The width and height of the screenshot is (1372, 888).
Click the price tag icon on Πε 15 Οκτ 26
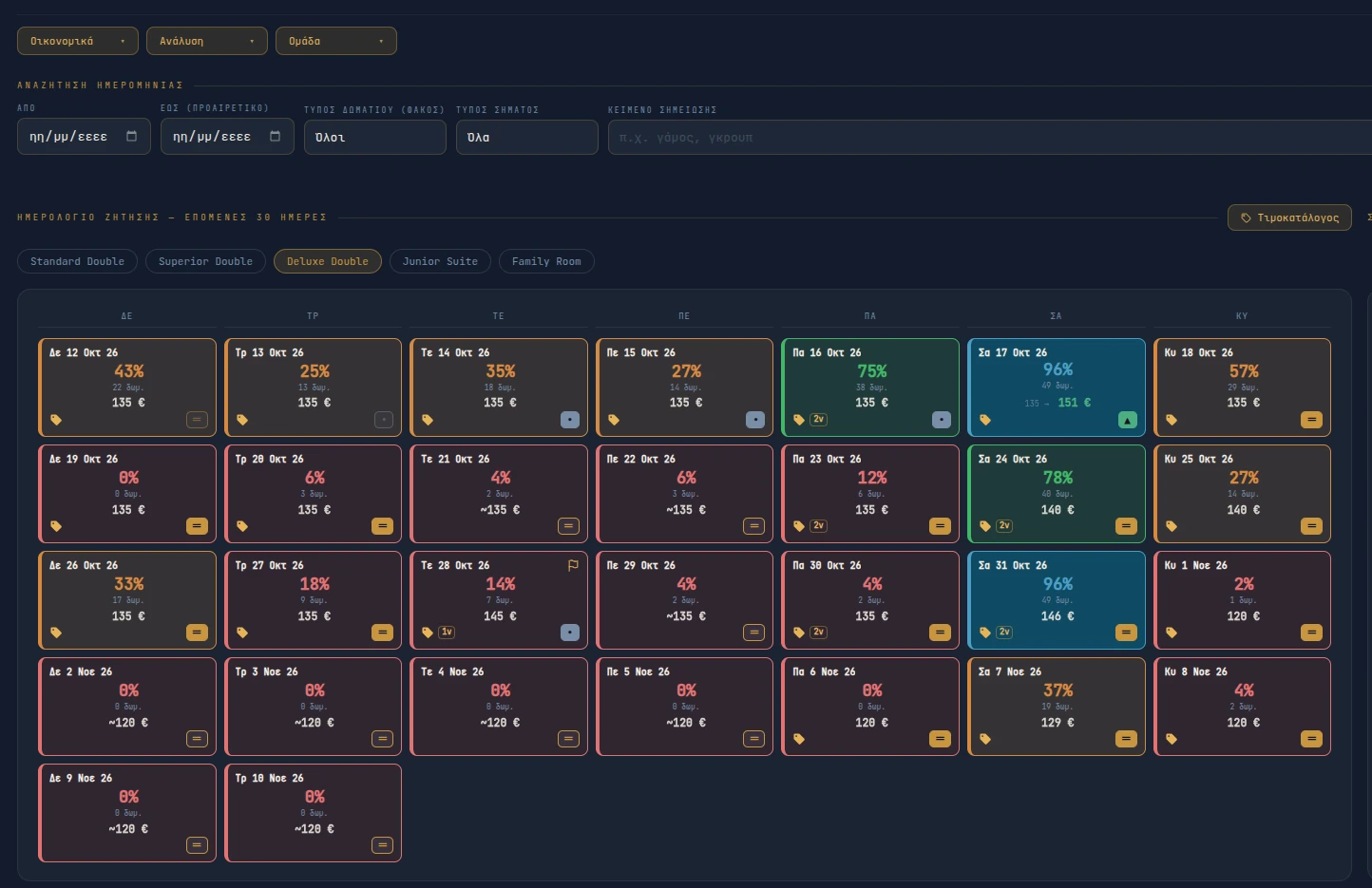click(614, 420)
